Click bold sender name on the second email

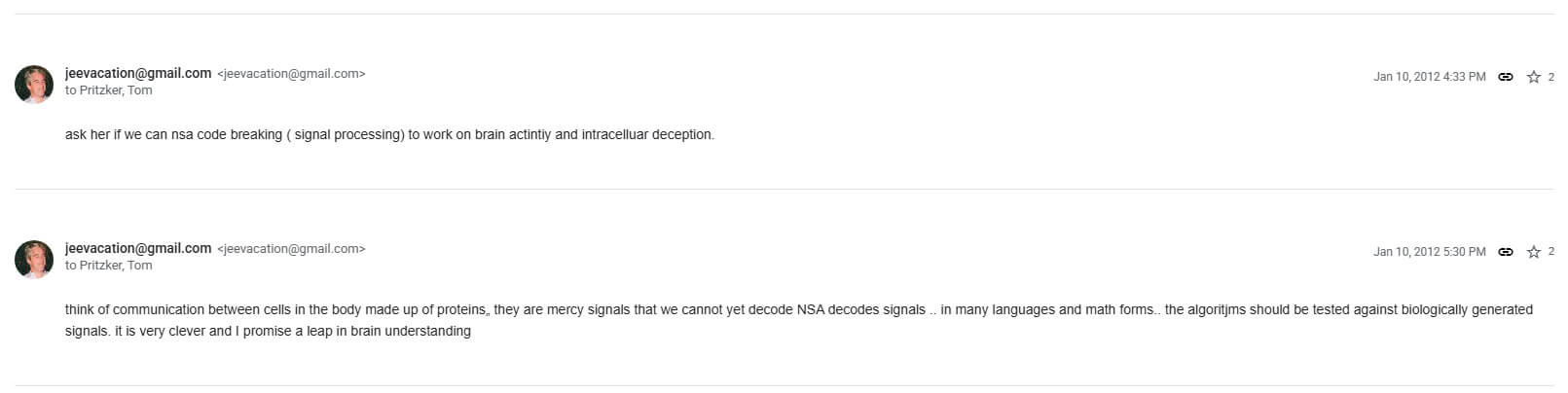pos(138,248)
